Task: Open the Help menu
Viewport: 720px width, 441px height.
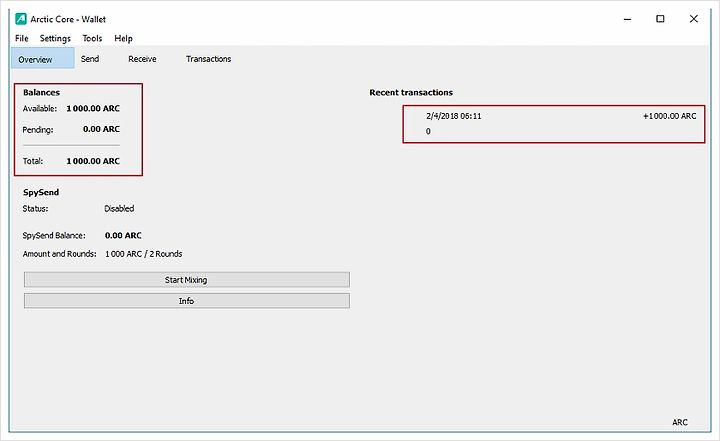Action: [x=123, y=39]
